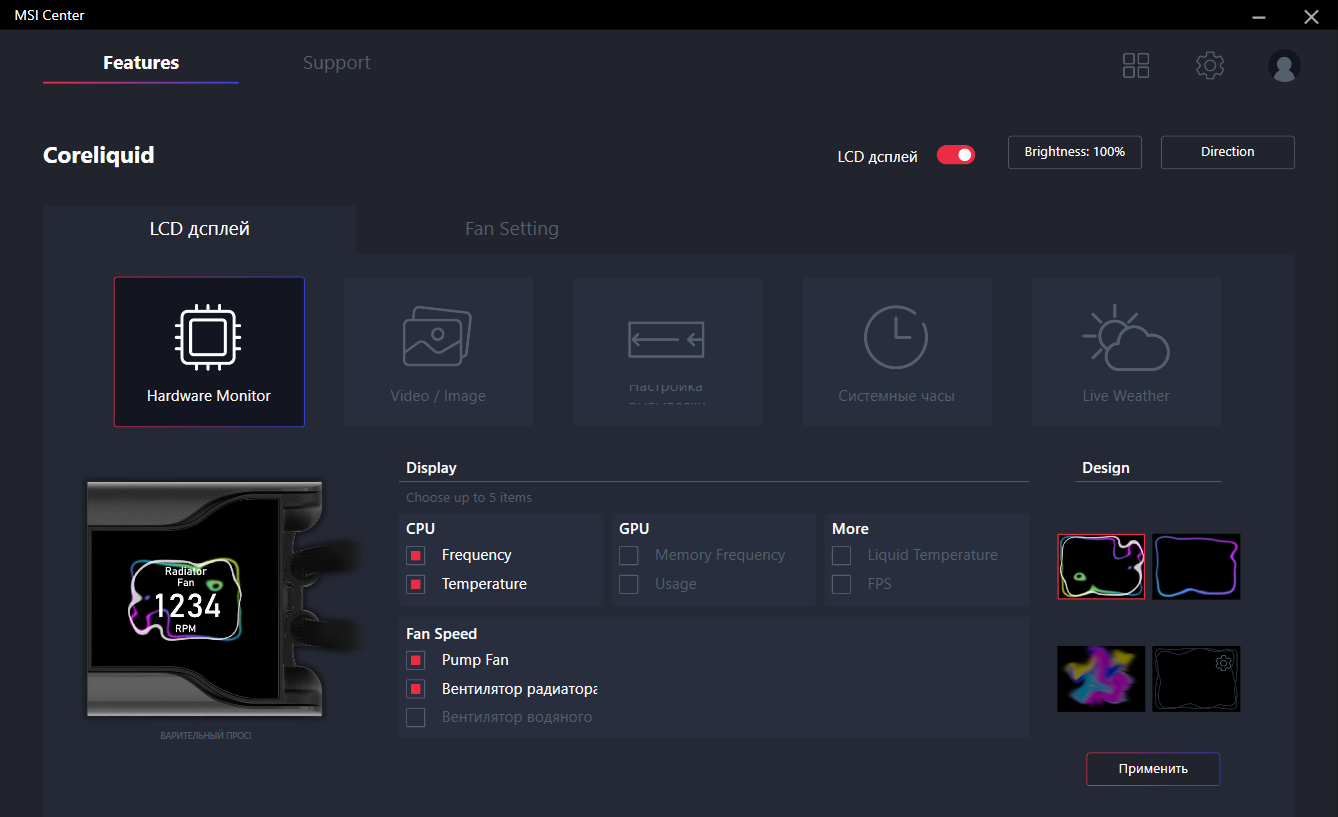Image resolution: width=1338 pixels, height=817 pixels.
Task: Uncheck the CPU Temperature checkbox
Action: pos(416,584)
